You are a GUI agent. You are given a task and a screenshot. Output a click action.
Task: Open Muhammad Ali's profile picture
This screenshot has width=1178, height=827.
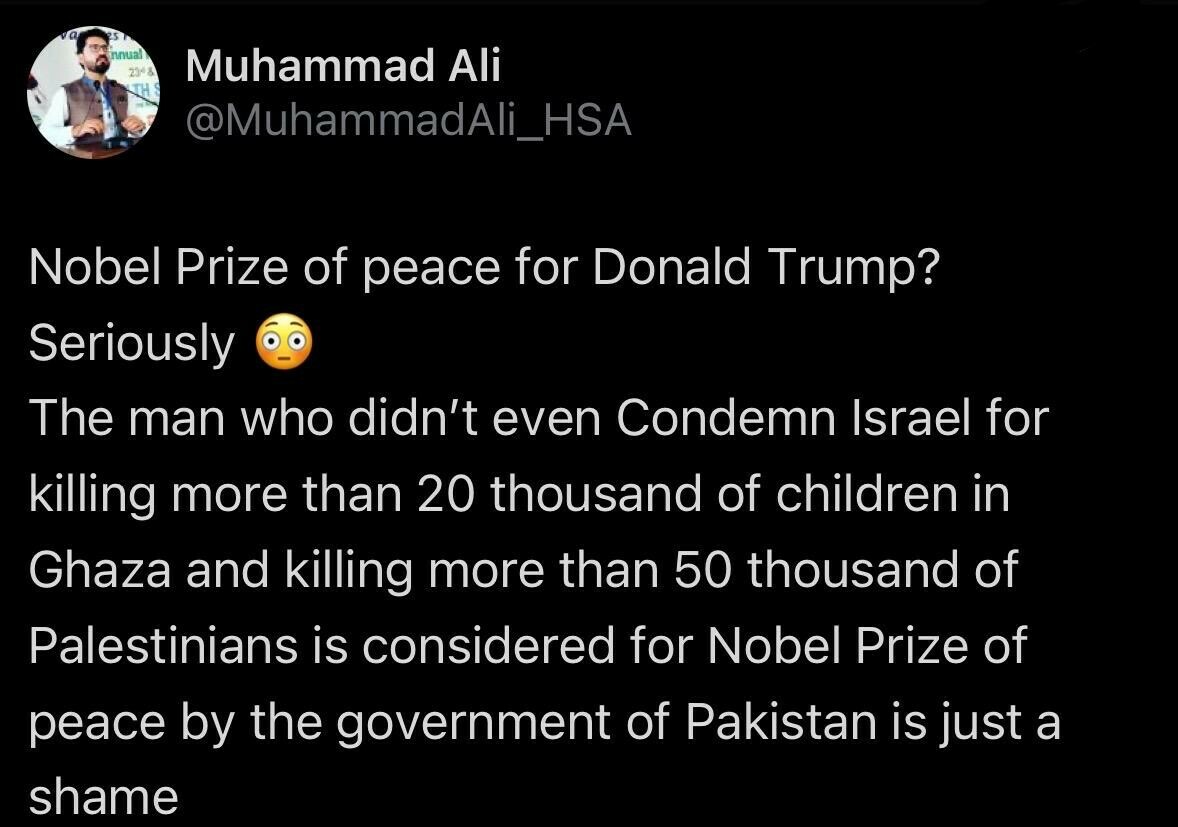point(94,92)
